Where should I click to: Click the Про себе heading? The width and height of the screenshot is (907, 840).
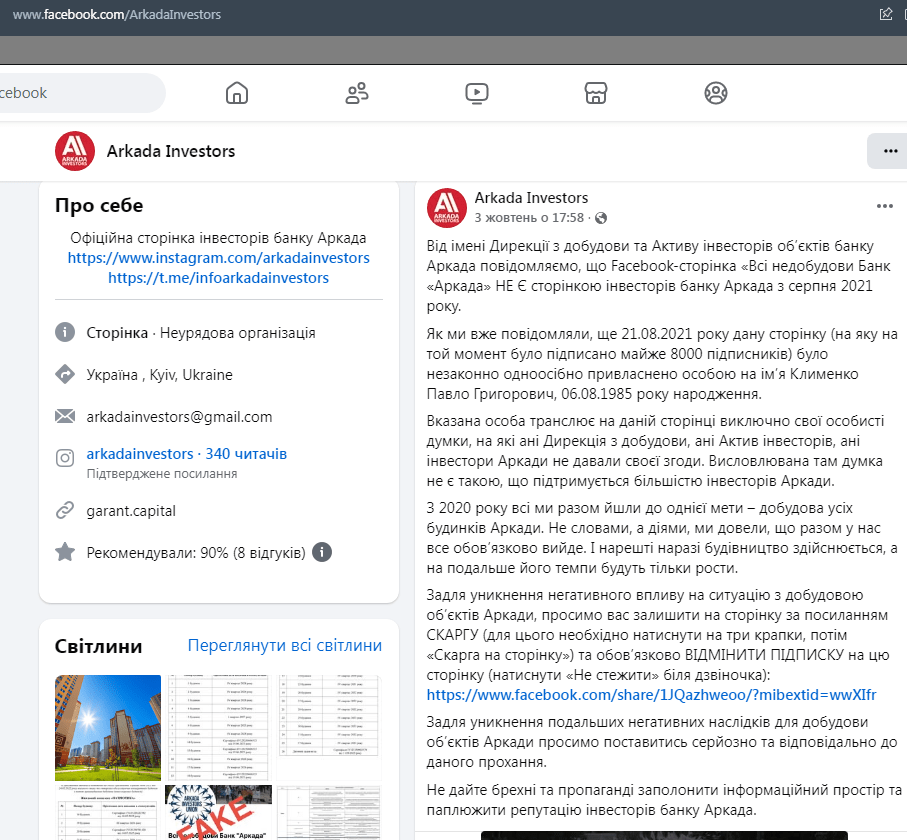coord(99,205)
